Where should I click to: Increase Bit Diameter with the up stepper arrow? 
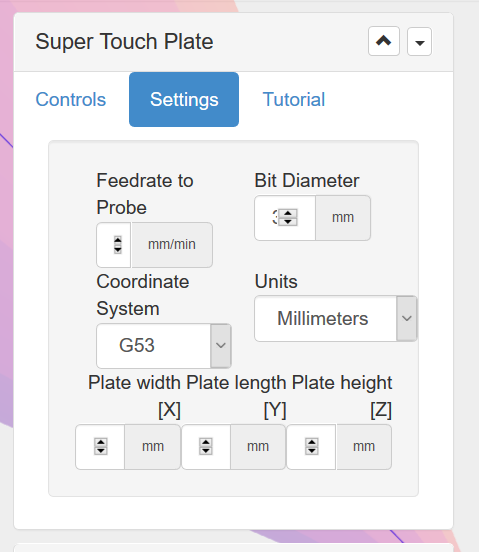pos(288,213)
